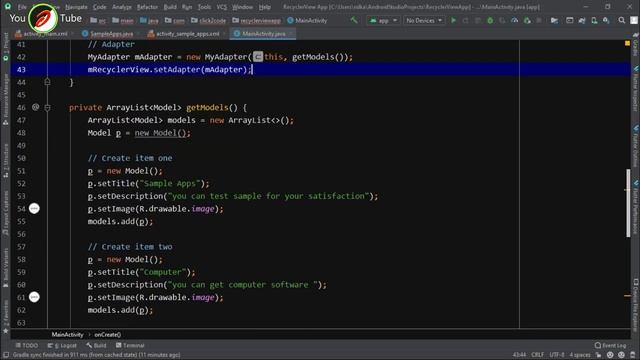This screenshot has width=640, height=360.
Task: Click the Debug app bug icon
Action: pos(490,20)
